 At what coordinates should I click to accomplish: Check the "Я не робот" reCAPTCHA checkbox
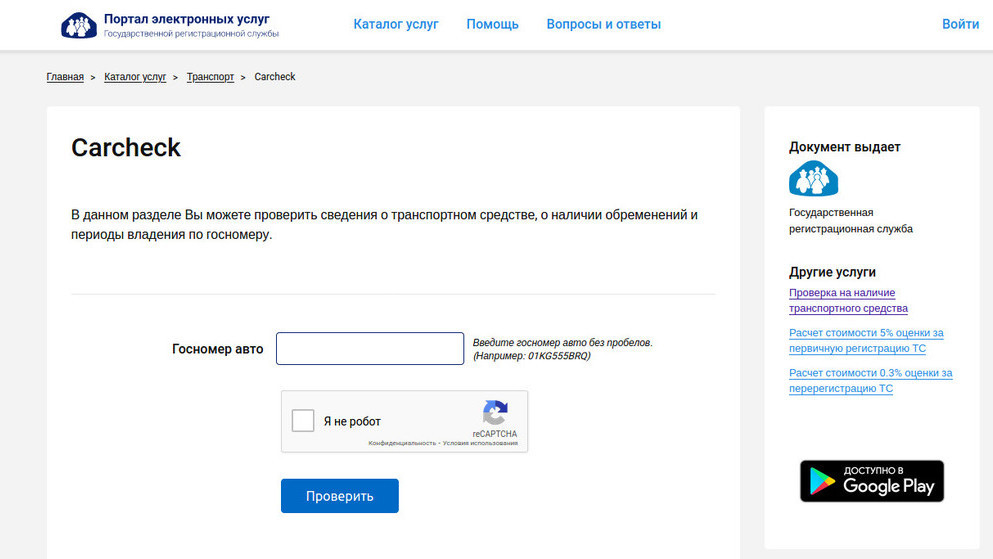click(x=303, y=421)
